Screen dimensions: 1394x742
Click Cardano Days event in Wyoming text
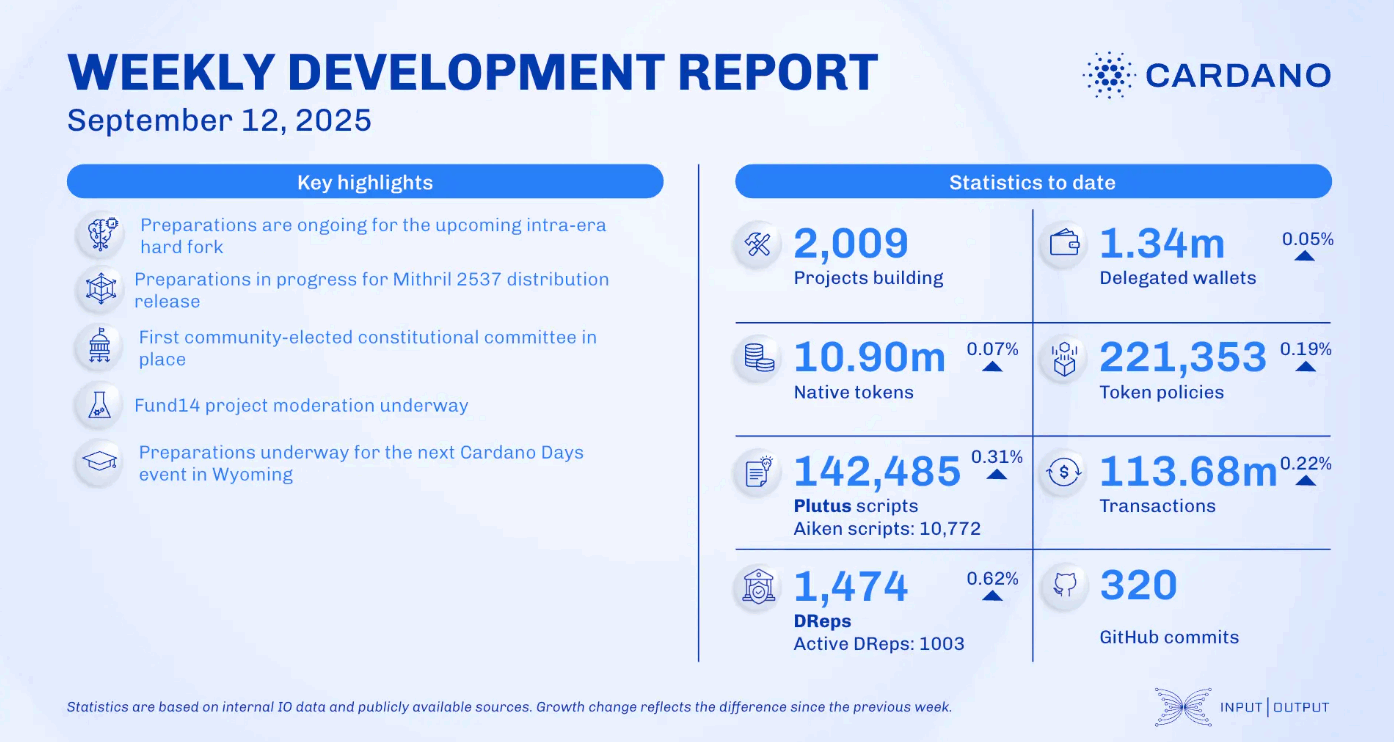click(361, 463)
